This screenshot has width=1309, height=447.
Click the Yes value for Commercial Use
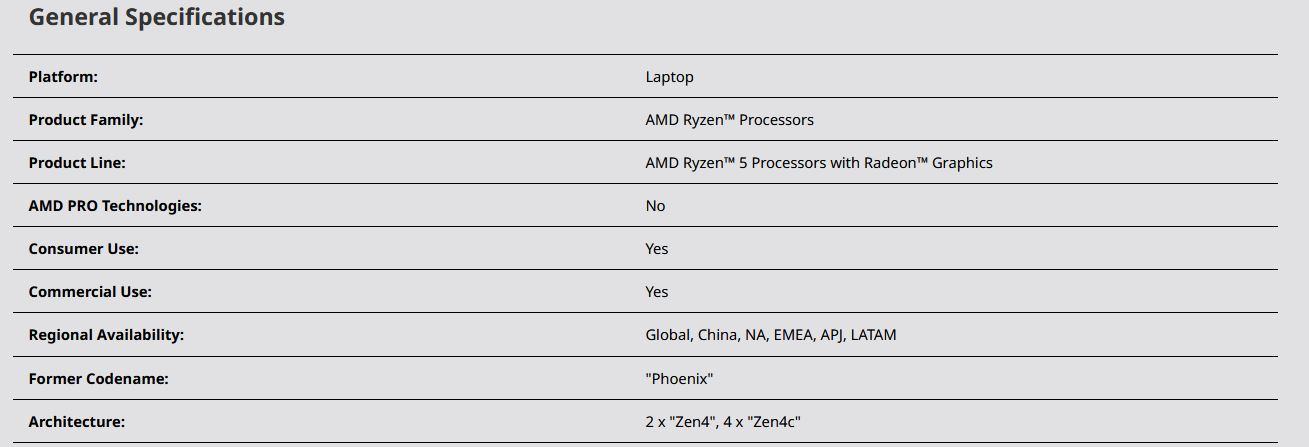point(657,292)
